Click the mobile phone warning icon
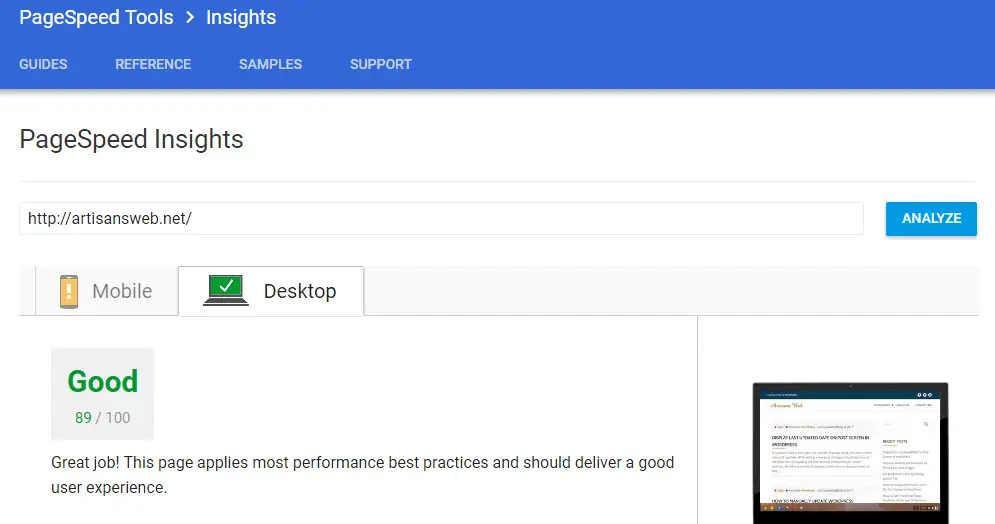The height and width of the screenshot is (524, 995). click(69, 291)
